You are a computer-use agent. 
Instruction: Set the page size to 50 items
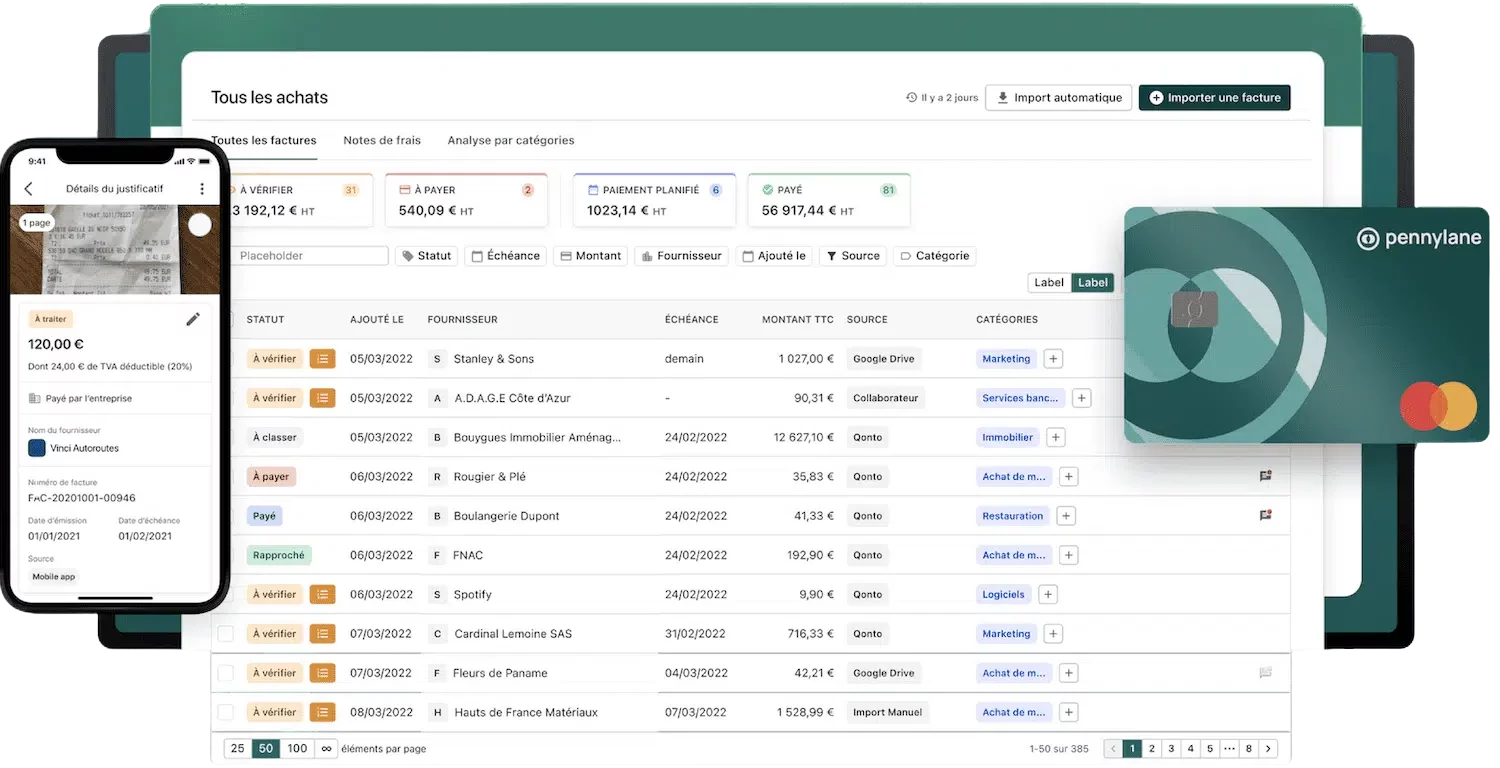pyautogui.click(x=266, y=748)
